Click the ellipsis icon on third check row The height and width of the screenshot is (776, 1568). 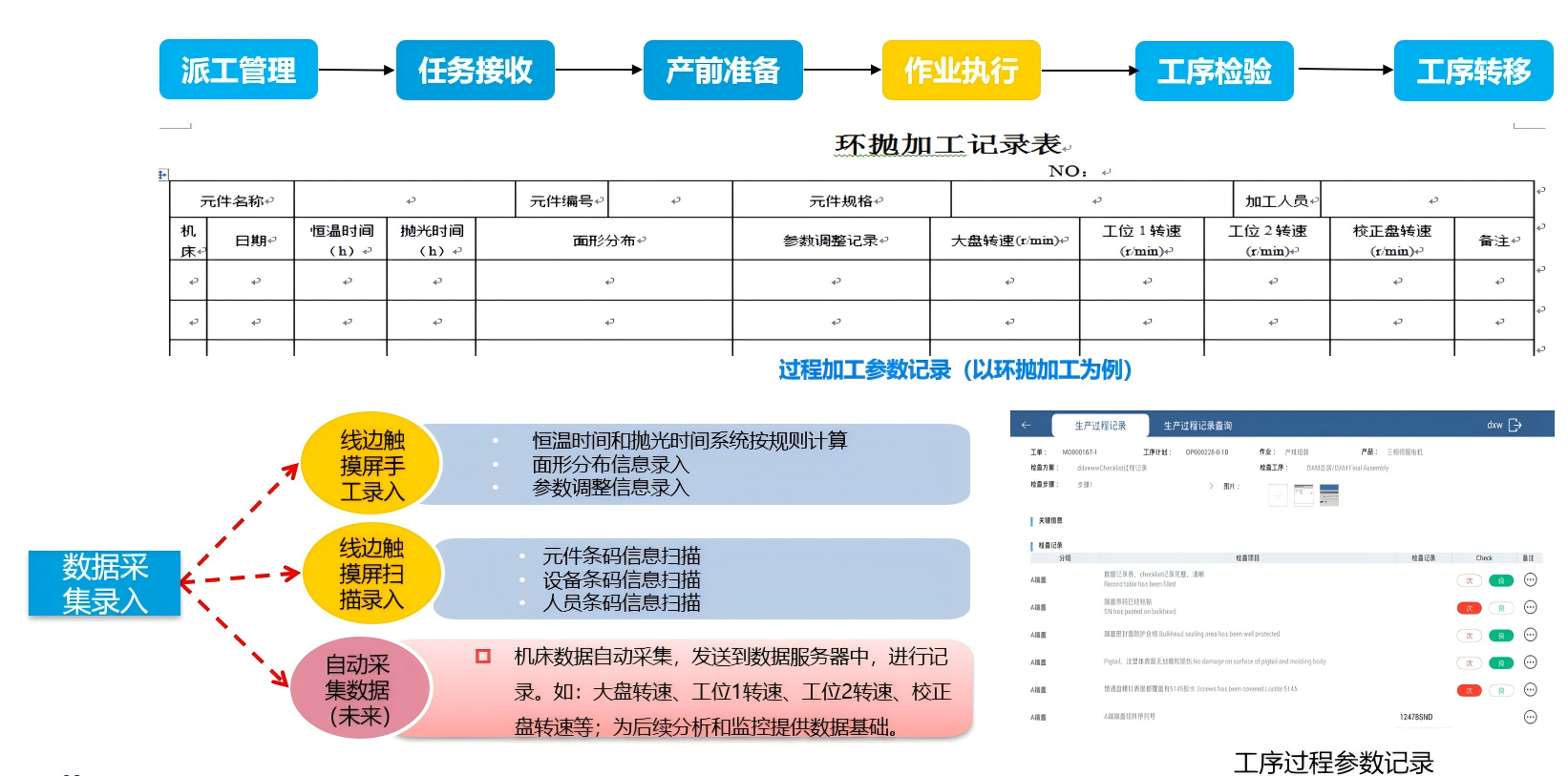(x=1530, y=635)
